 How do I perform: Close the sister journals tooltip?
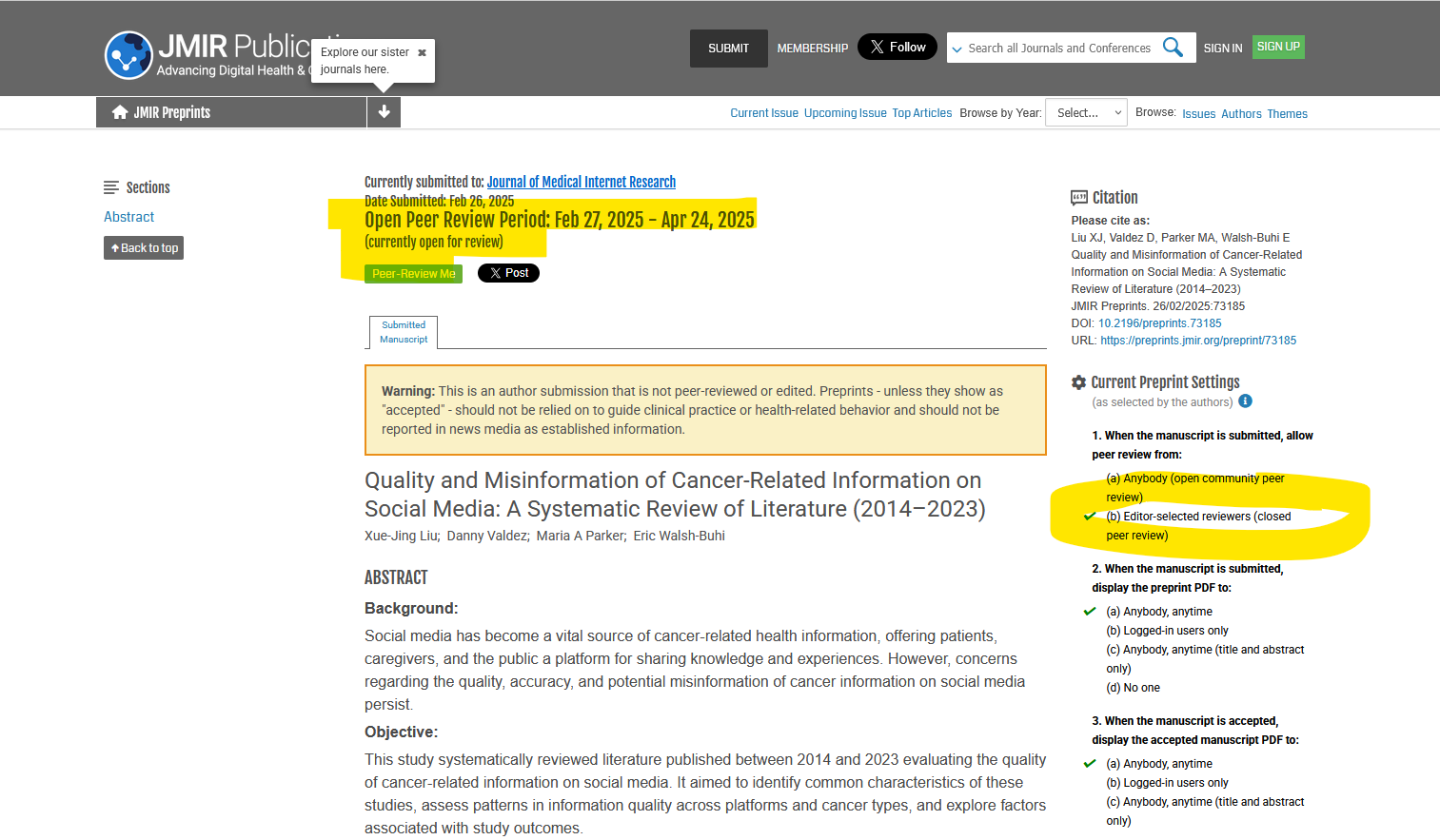422,52
